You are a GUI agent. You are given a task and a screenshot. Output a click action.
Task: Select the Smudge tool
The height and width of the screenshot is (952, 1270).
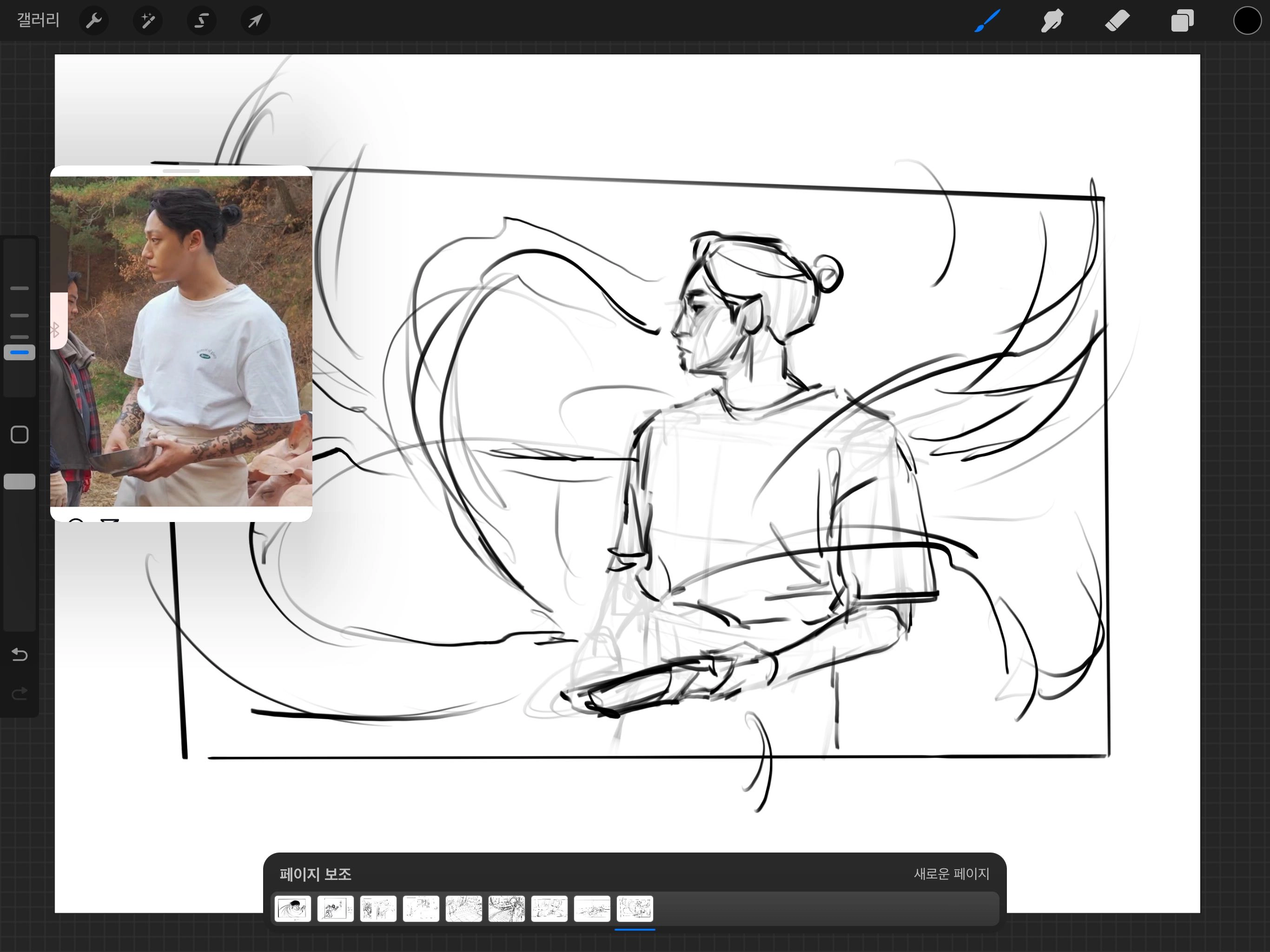[1052, 21]
